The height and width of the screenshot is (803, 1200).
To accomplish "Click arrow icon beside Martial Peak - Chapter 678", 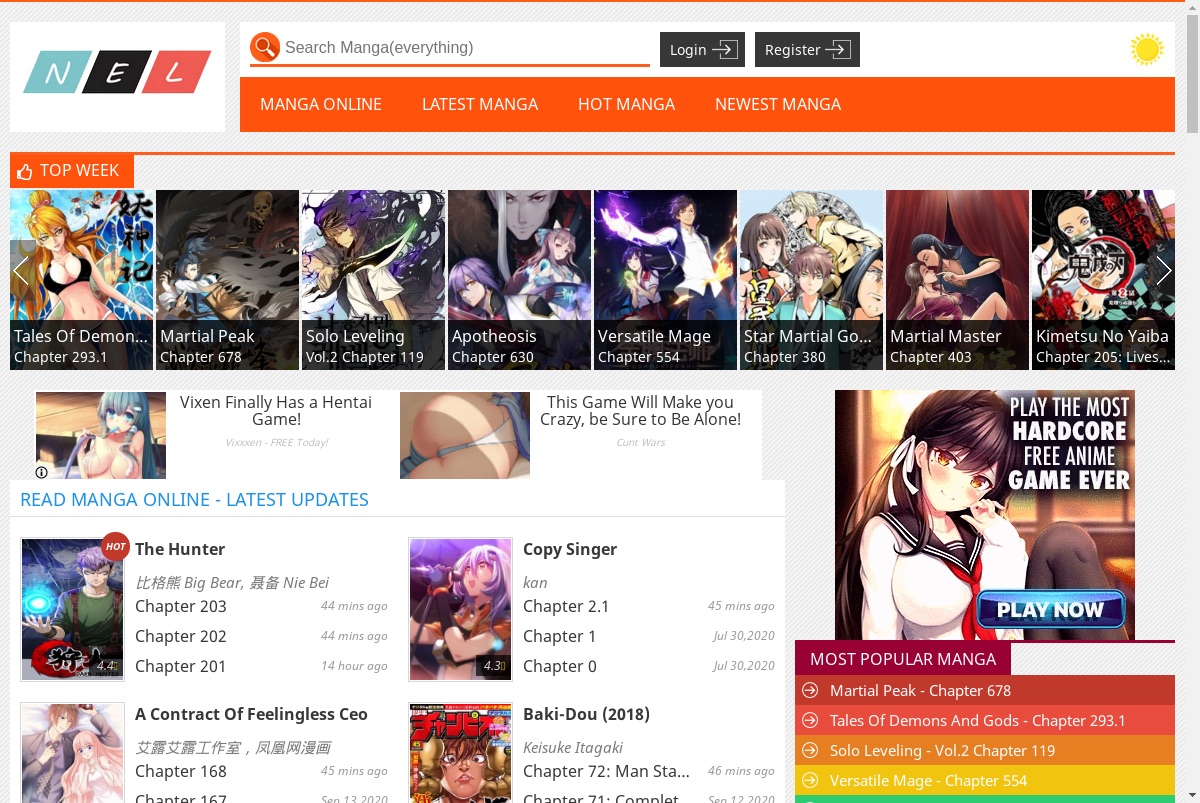I will click(x=810, y=691).
